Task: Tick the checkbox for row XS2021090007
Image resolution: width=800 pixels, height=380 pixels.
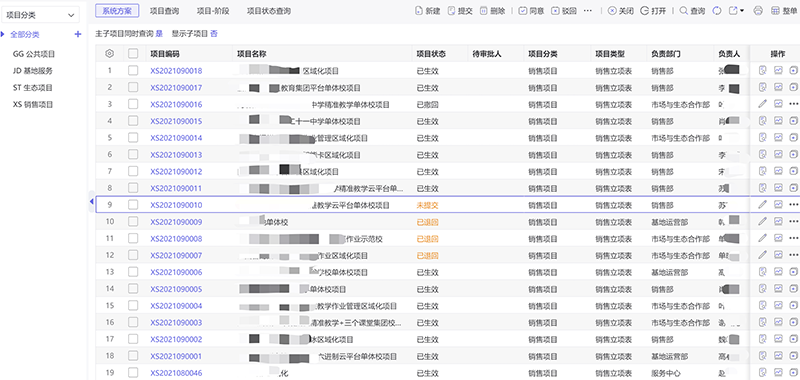Action: tap(133, 255)
